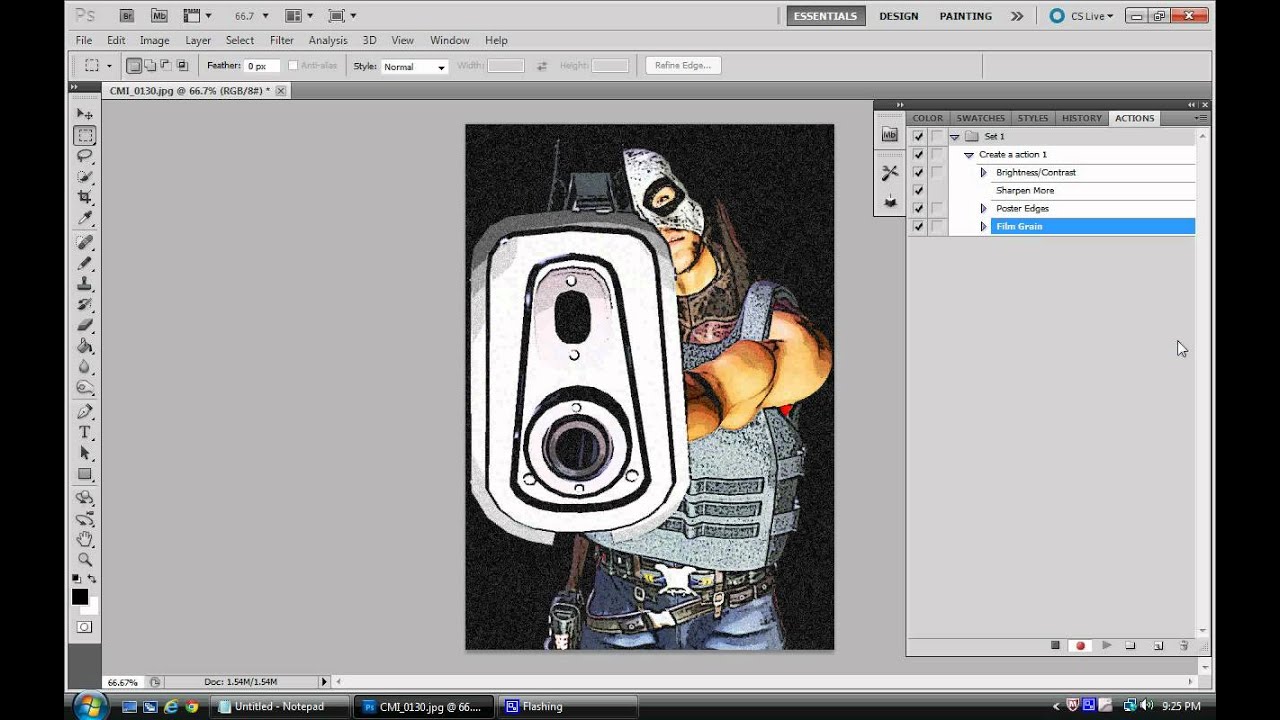Click the Essentials workspace button
Image resolution: width=1280 pixels, height=720 pixels.
pyautogui.click(x=826, y=16)
